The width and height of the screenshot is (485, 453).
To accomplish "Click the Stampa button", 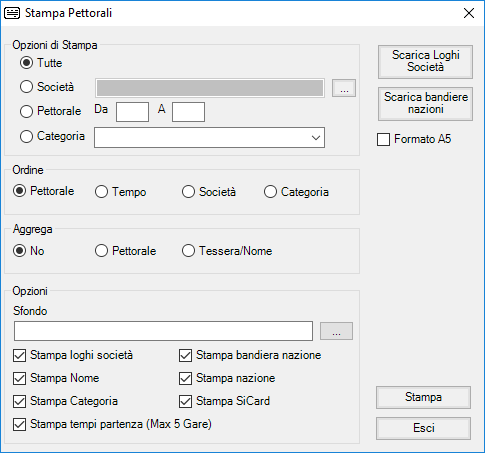I will pos(423,397).
